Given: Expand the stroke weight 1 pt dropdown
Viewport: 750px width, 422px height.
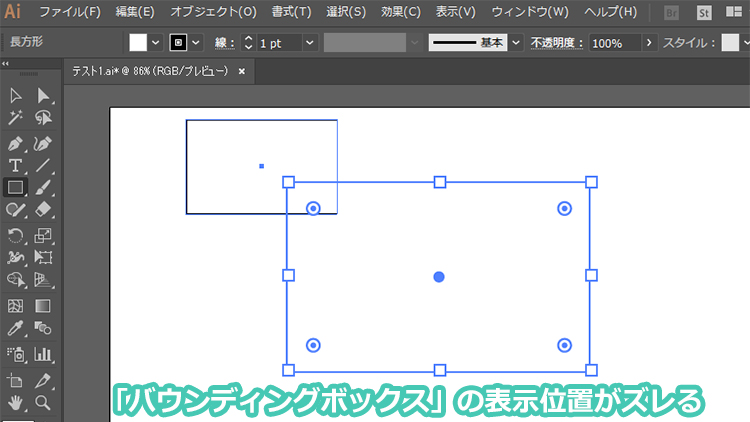Looking at the screenshot, I should point(309,44).
